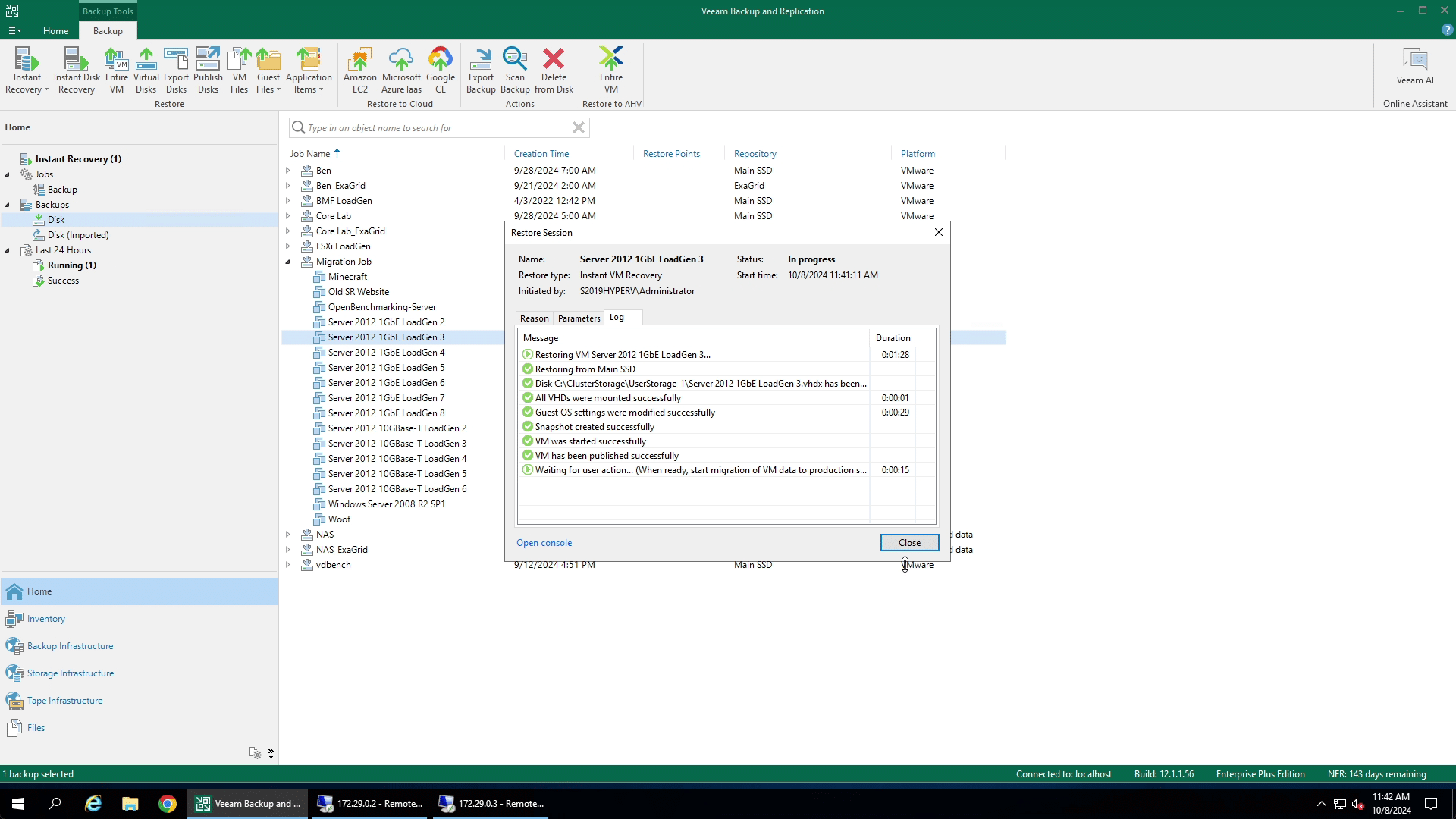1456x819 pixels.
Task: Expand BMF LoadGen job row
Action: (288, 201)
